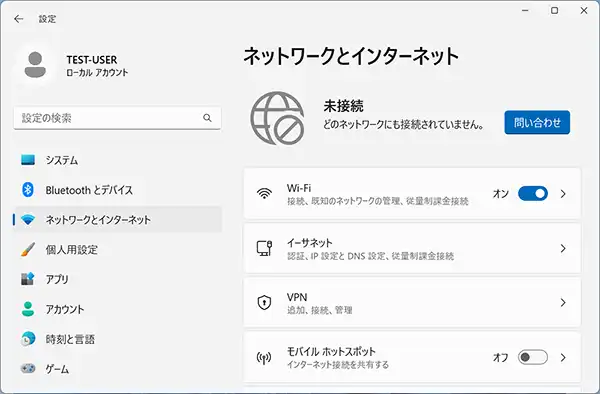
Task: Click the アカウント person icon
Action: (28, 309)
